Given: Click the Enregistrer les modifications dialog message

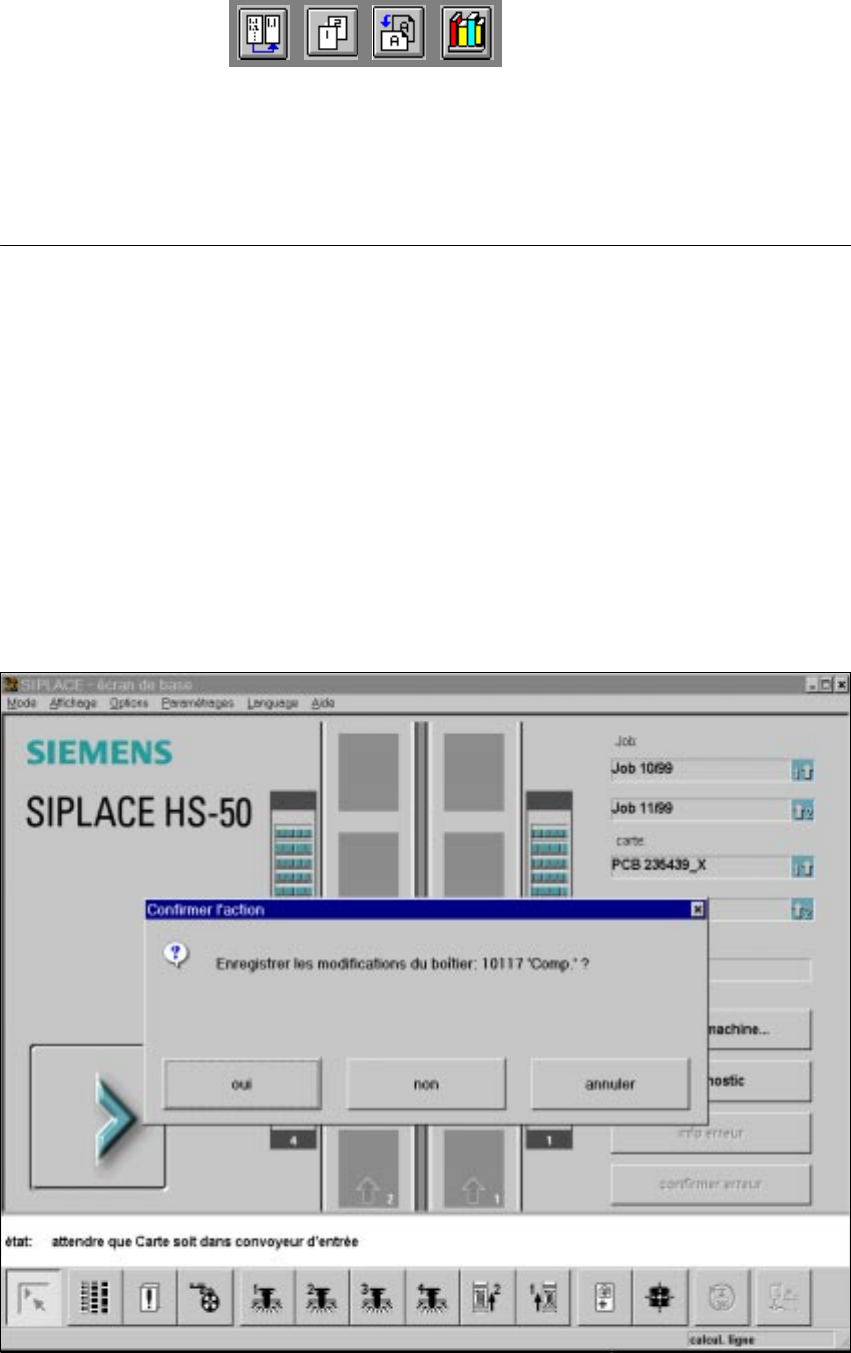Looking at the screenshot, I should coord(402,965).
